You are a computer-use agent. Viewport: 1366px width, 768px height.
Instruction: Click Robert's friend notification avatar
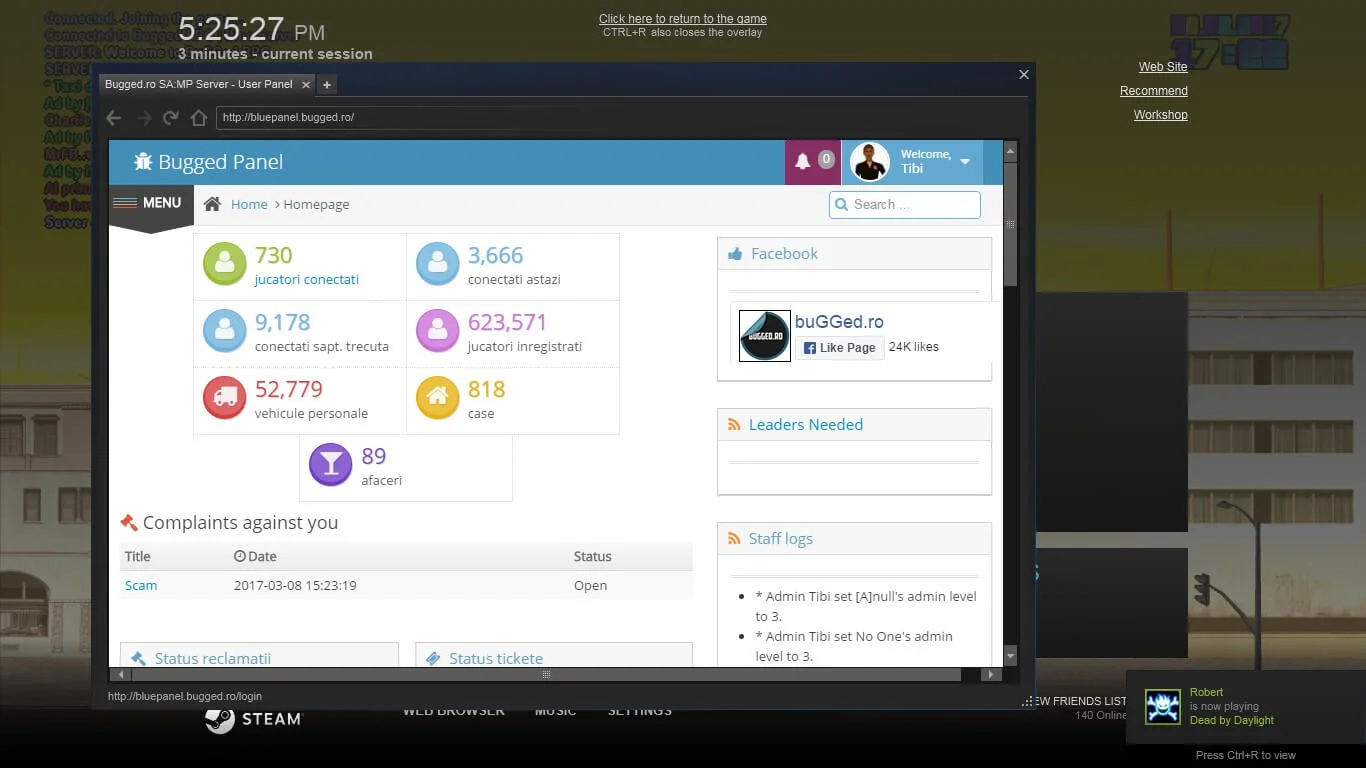(x=1163, y=707)
